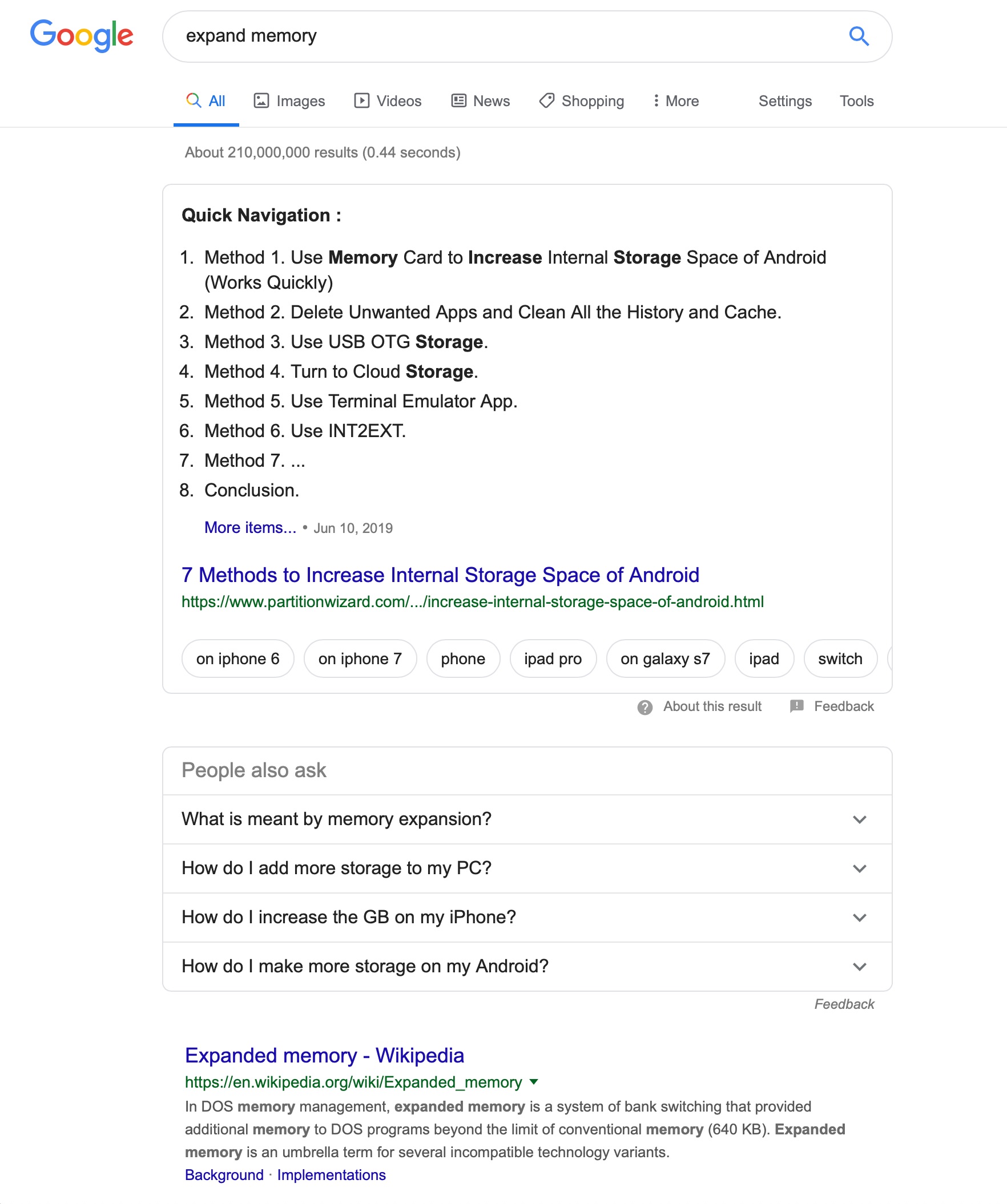The width and height of the screenshot is (1007, 1204).
Task: Click the Google logo
Action: (82, 35)
